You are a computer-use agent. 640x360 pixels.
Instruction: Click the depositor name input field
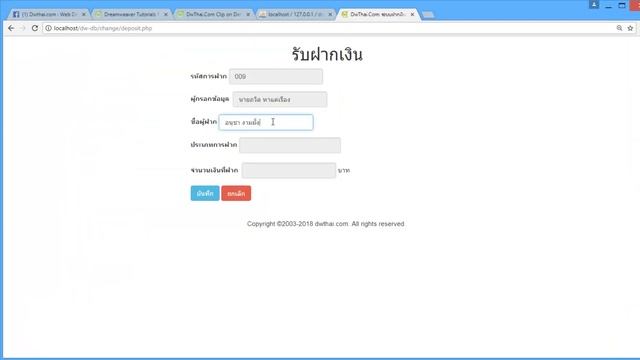[266, 122]
